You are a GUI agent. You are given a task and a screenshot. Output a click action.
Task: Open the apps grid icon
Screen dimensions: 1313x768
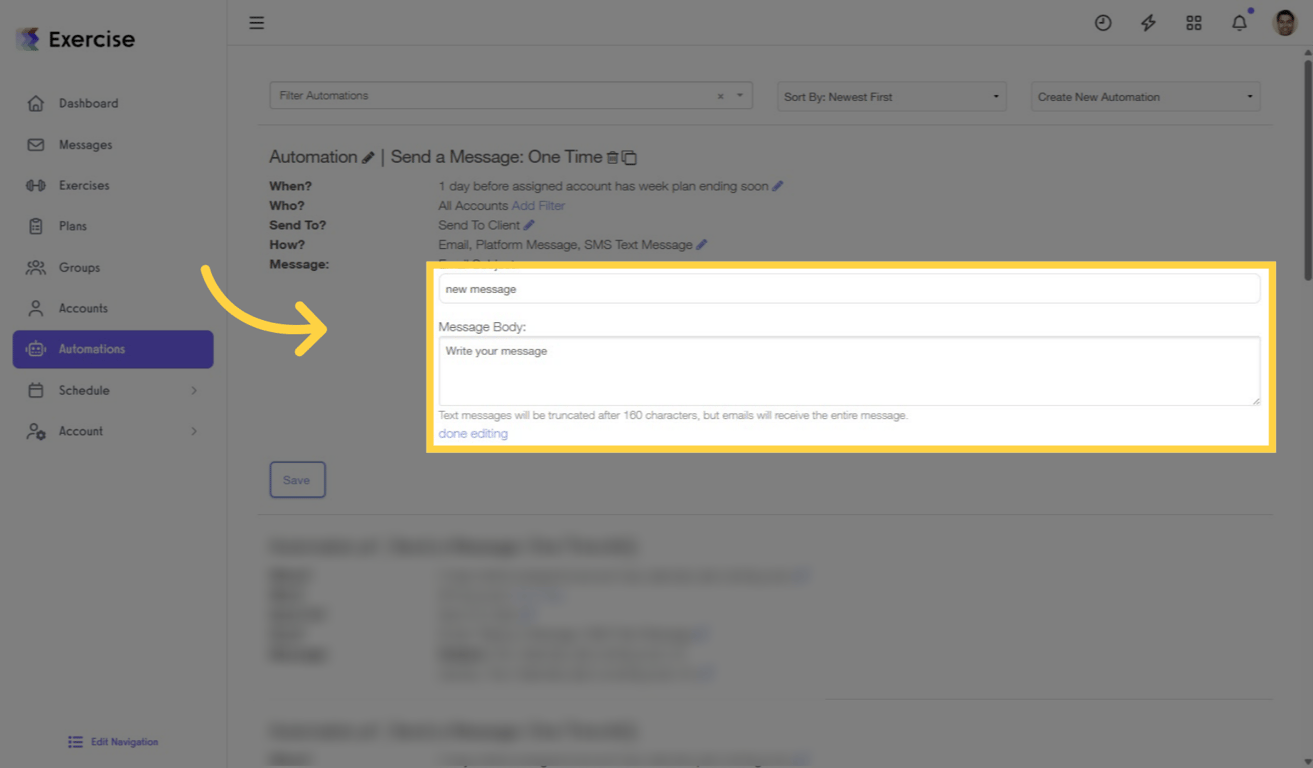pos(1194,22)
